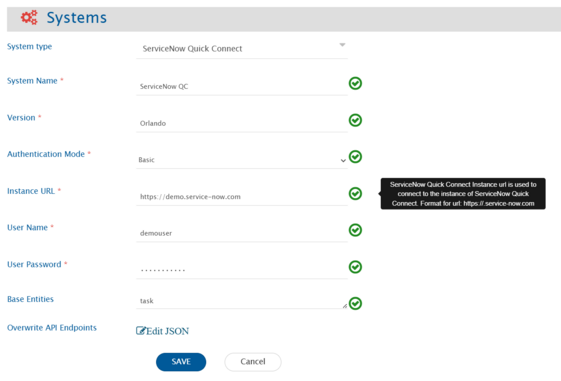The height and width of the screenshot is (381, 561).
Task: Focus the System Name input field
Action: [x=242, y=86]
